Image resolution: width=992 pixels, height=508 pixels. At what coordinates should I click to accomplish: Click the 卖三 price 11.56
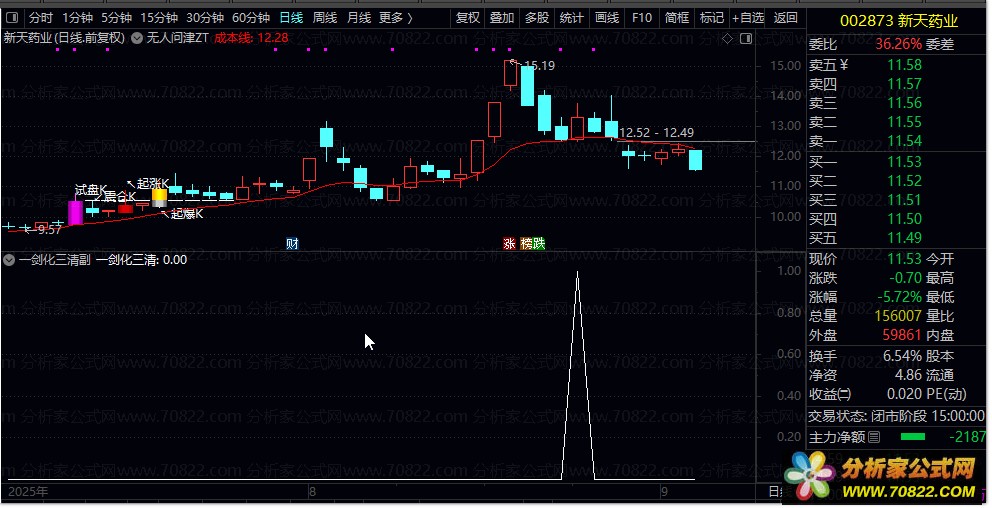(x=904, y=102)
